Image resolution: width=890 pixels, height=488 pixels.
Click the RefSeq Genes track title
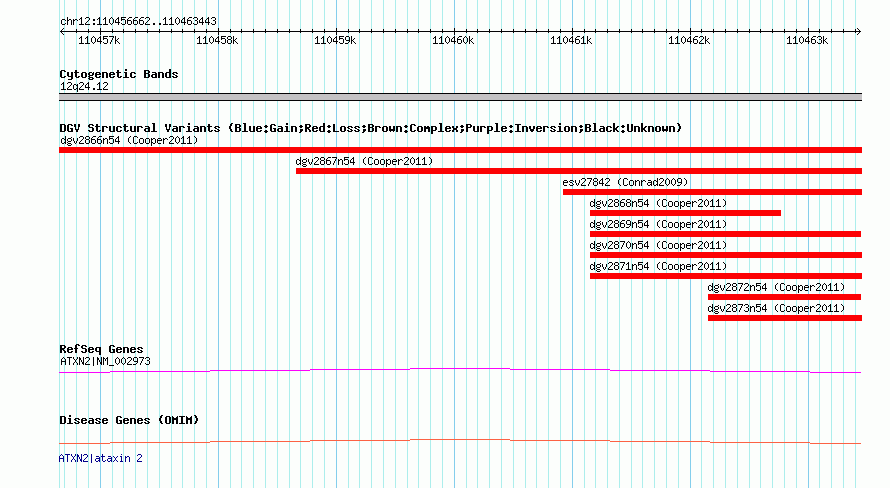[x=101, y=349]
